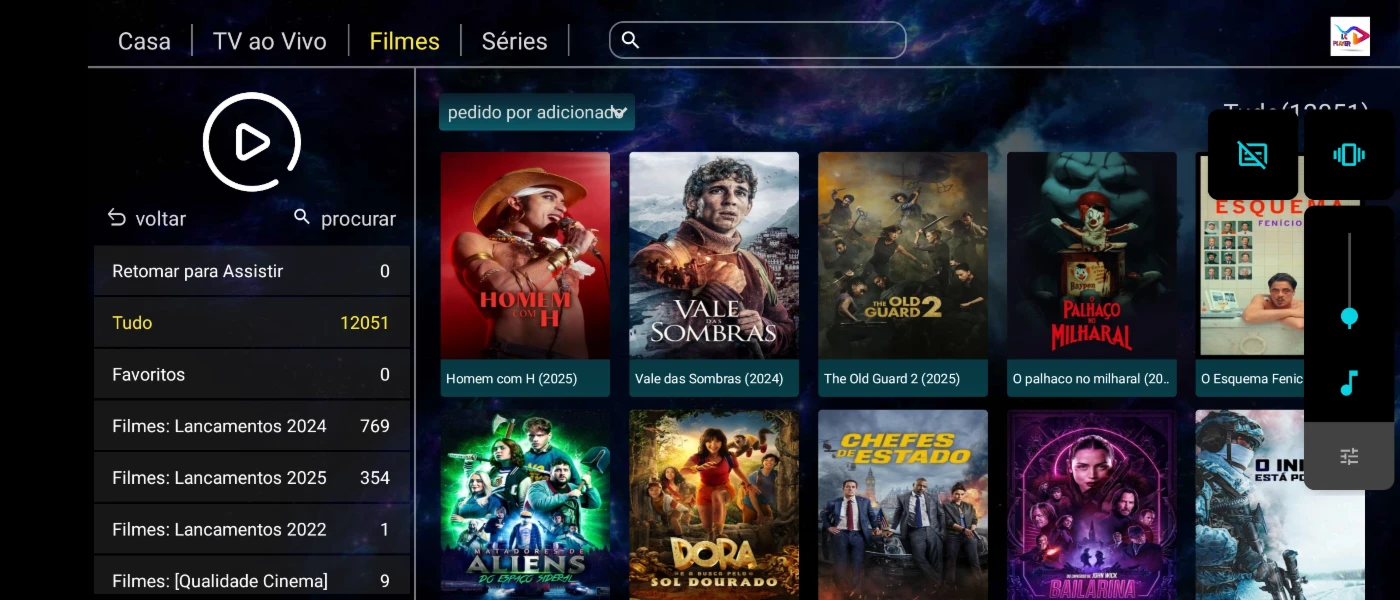Viewport: 1400px width, 600px height.
Task: Tap the music note media icon
Action: (1349, 383)
